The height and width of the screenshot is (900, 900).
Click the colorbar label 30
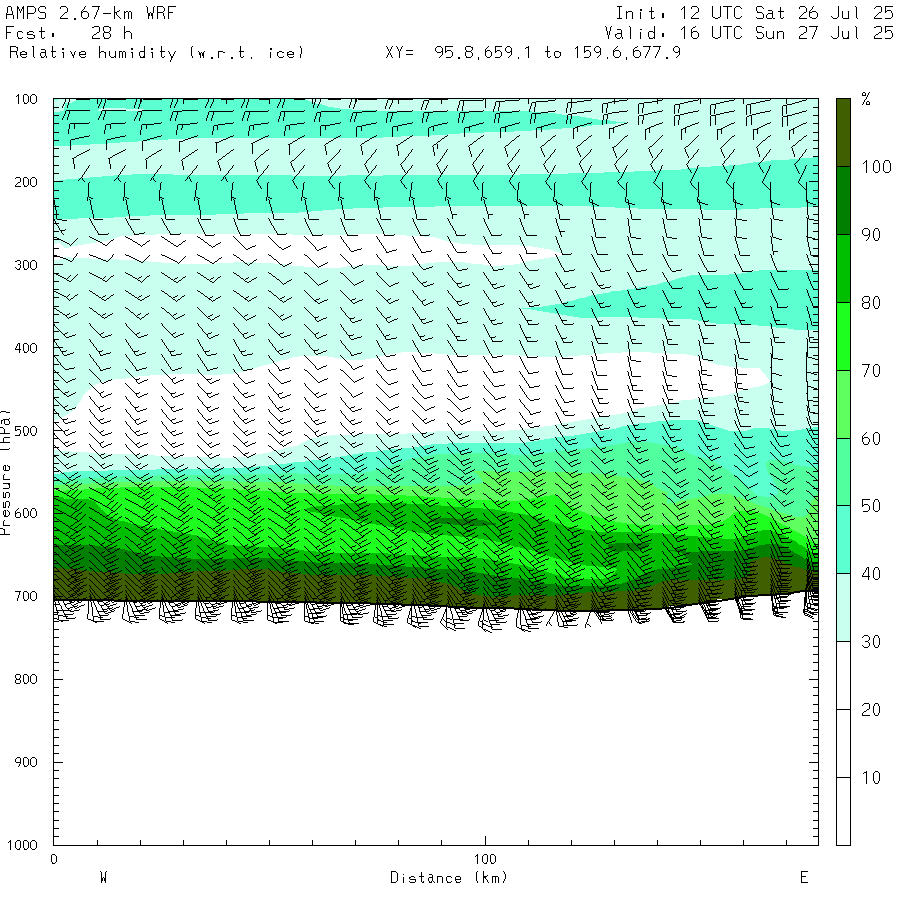click(x=871, y=642)
